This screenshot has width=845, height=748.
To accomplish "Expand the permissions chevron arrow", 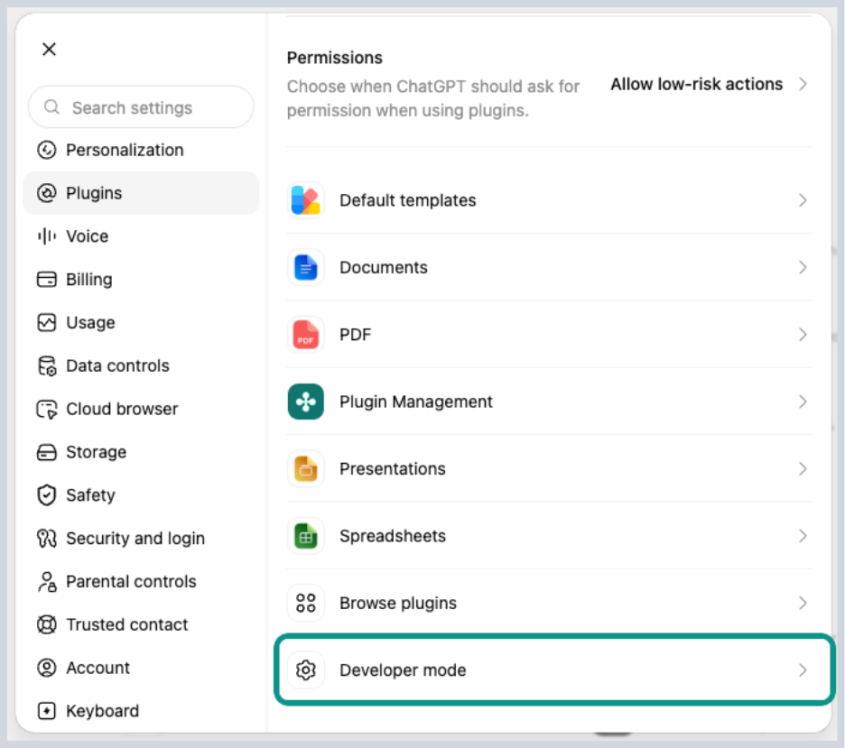I will [802, 84].
